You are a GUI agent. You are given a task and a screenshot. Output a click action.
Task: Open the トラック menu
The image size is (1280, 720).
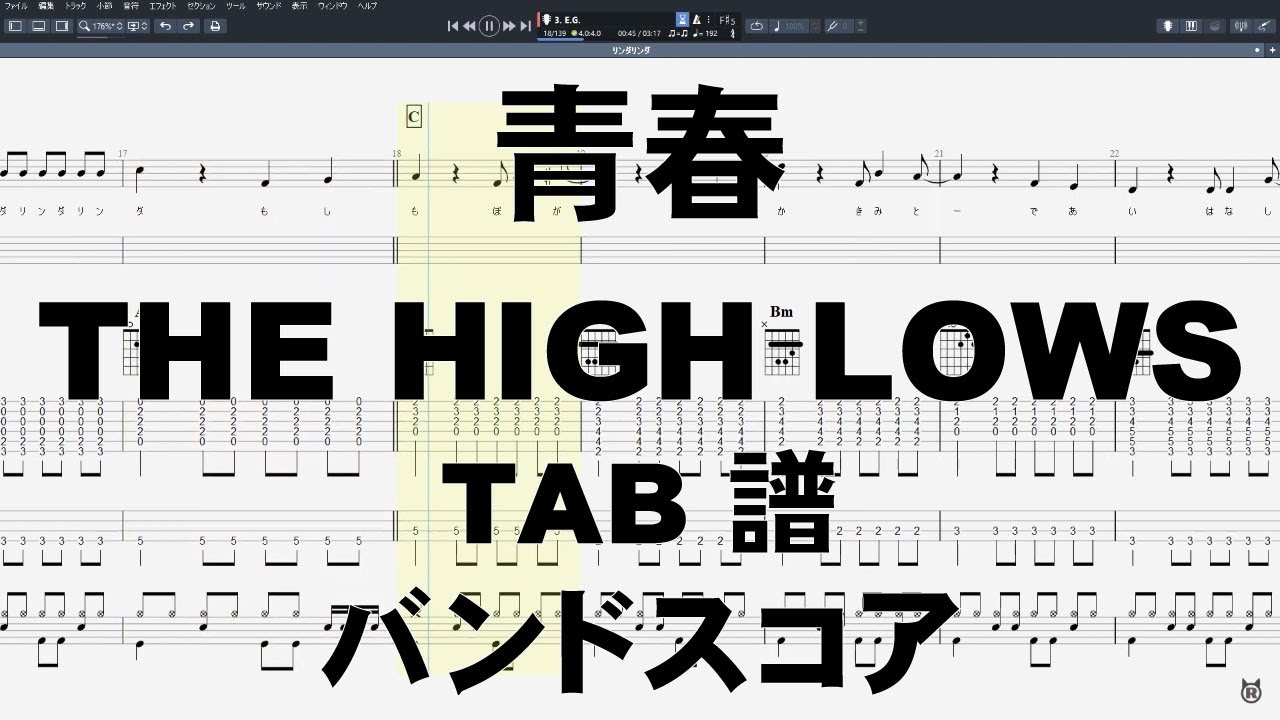coord(76,6)
